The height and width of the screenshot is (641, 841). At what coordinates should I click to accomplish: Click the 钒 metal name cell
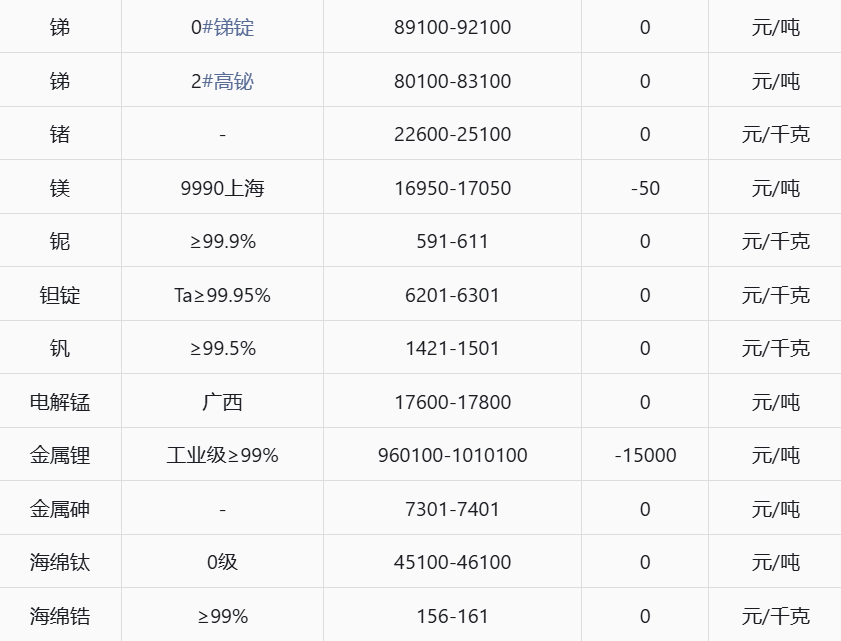coord(60,348)
